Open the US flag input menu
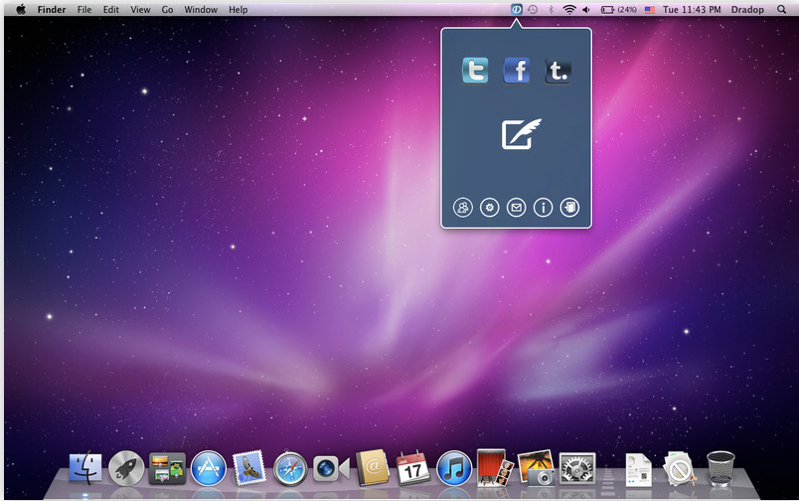This screenshot has height=501, width=799. click(x=650, y=9)
